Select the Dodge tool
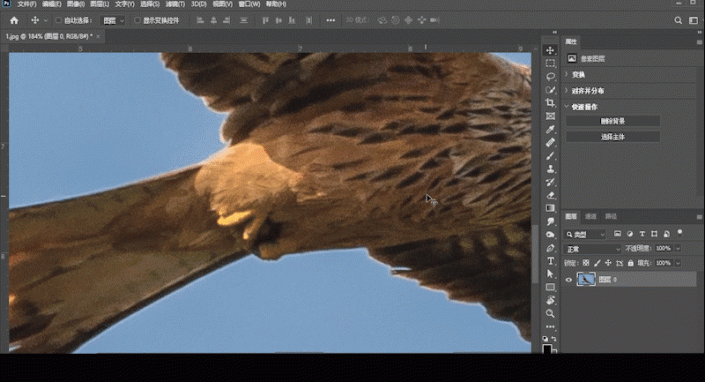The height and width of the screenshot is (382, 705). (550, 235)
